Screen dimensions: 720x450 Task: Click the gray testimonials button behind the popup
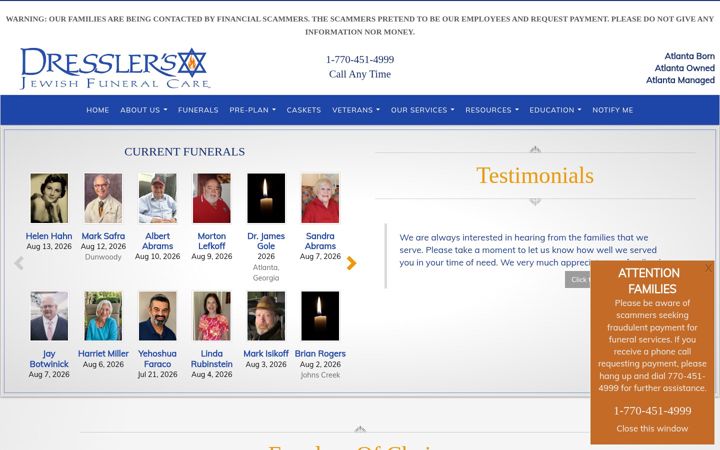(578, 280)
